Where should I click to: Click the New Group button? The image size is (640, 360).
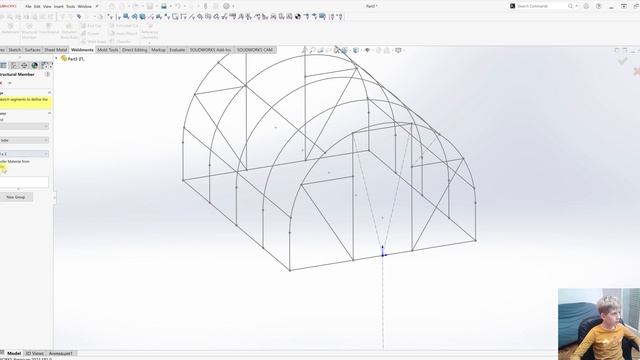click(16, 197)
